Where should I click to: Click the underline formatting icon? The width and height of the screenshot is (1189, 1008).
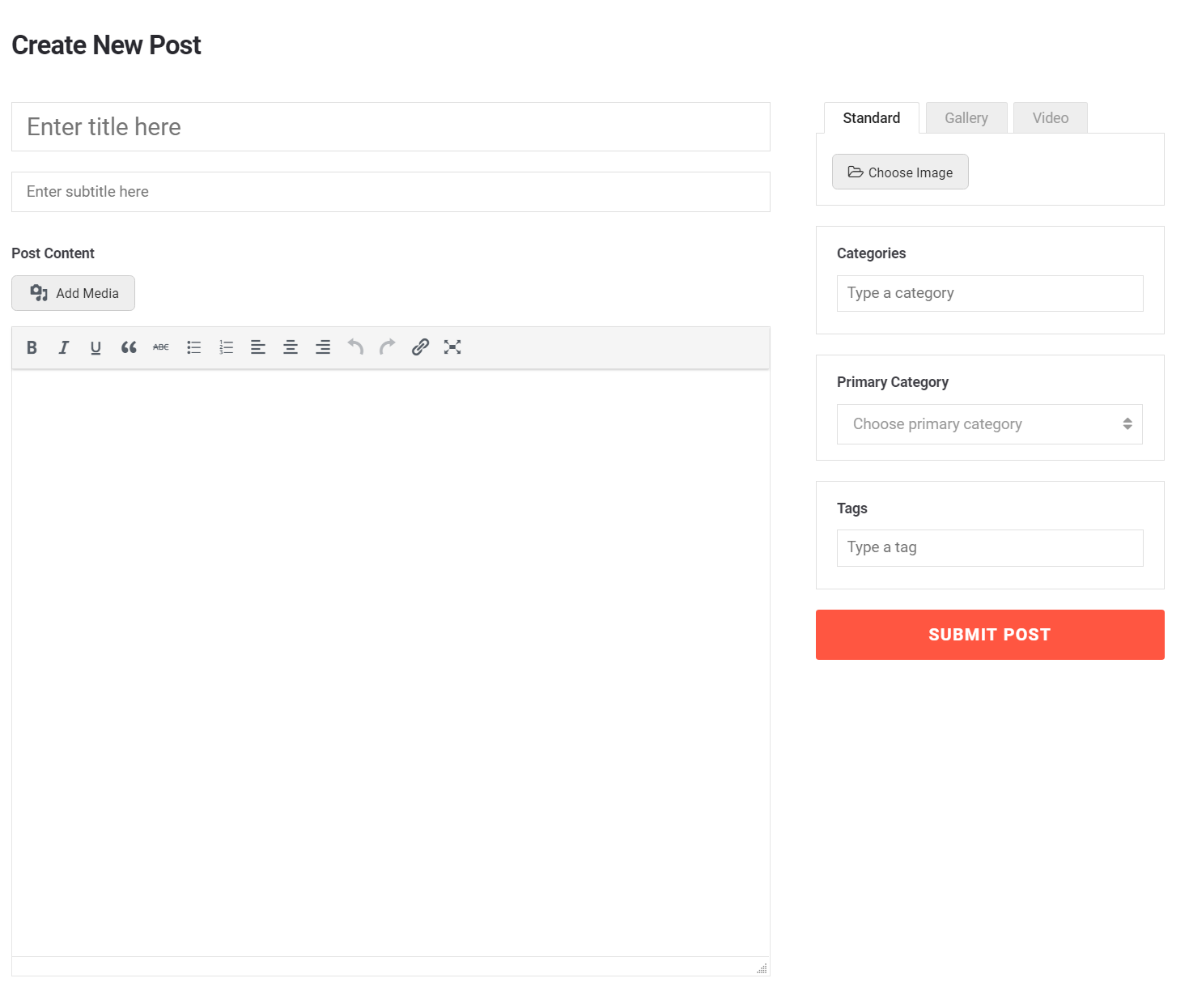[x=96, y=347]
